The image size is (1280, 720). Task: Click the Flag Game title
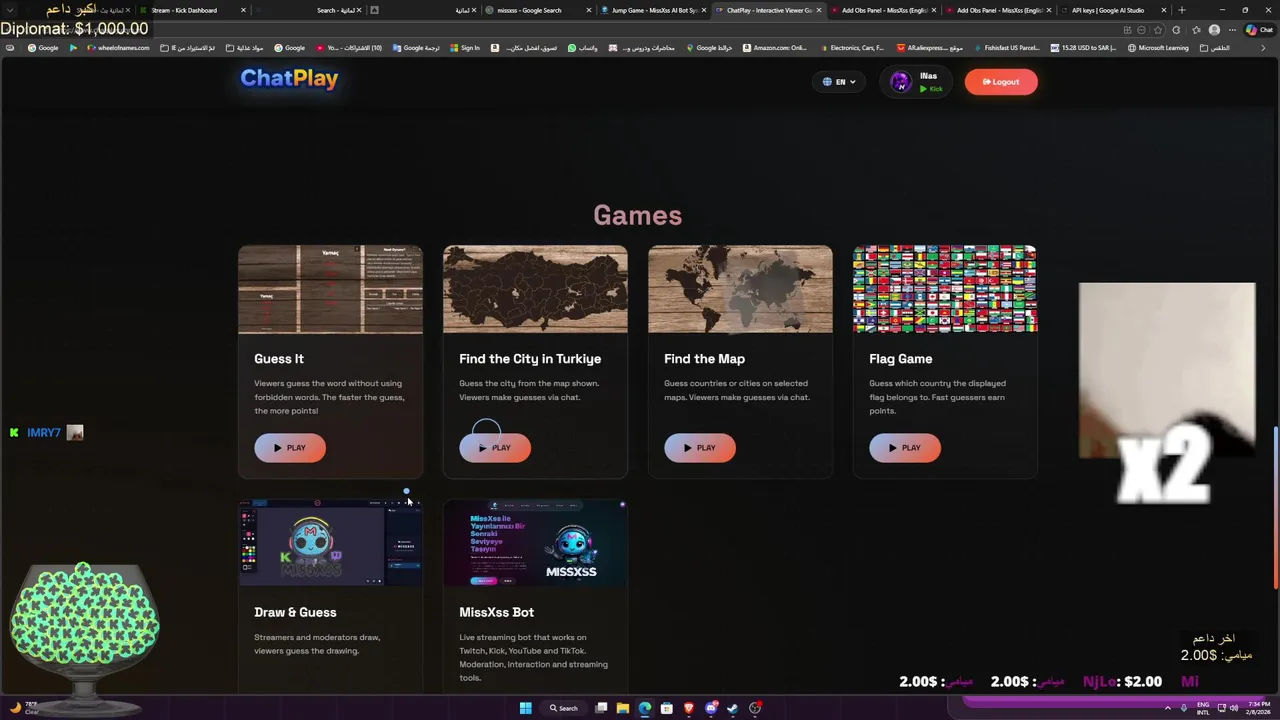(900, 358)
